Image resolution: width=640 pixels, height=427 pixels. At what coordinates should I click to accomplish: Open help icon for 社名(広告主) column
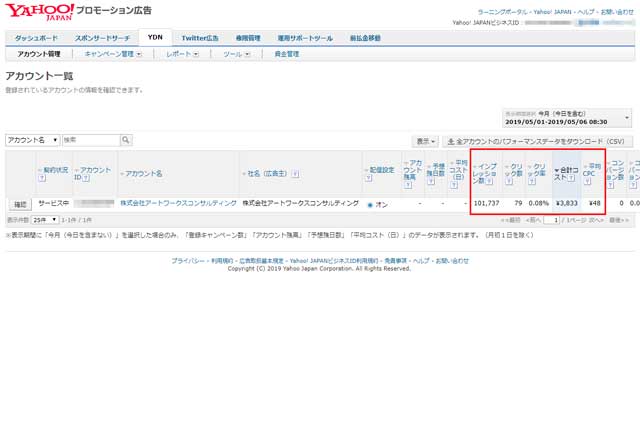click(295, 174)
